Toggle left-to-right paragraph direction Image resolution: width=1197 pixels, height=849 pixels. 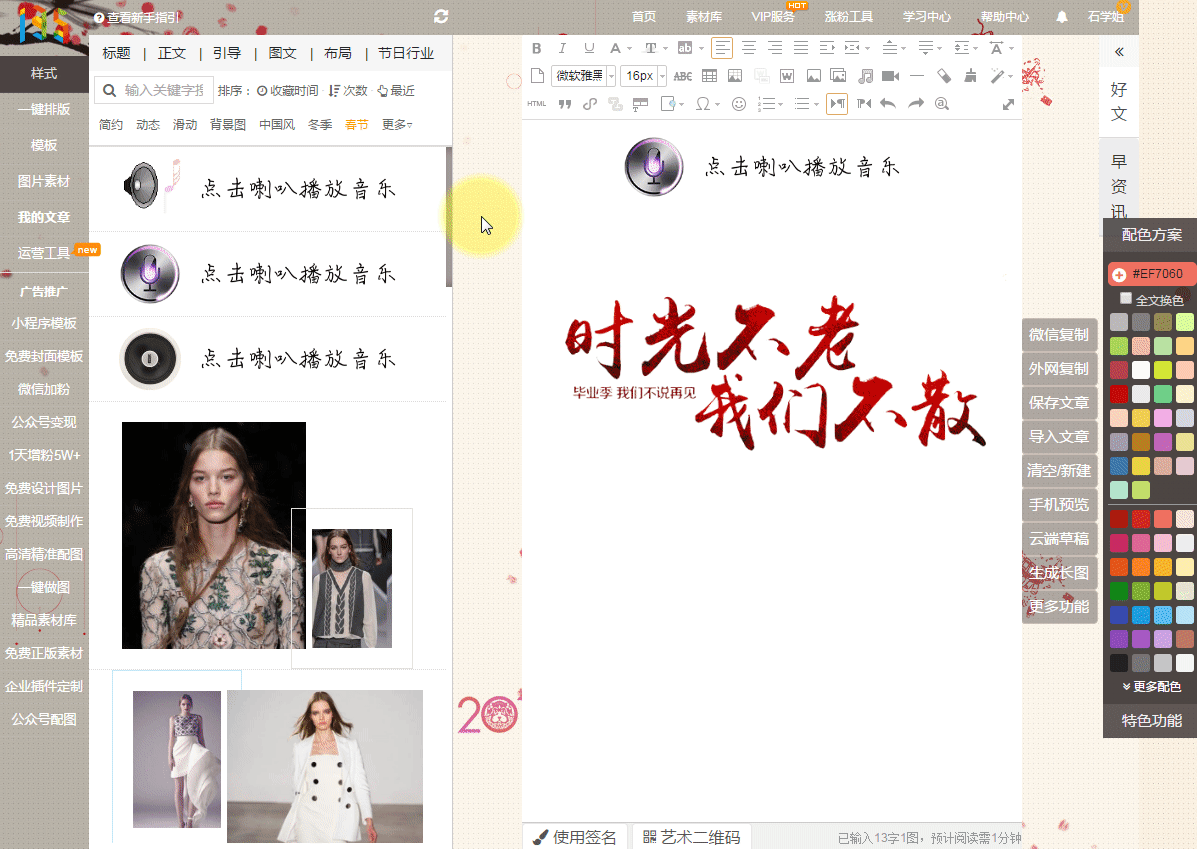tap(837, 104)
